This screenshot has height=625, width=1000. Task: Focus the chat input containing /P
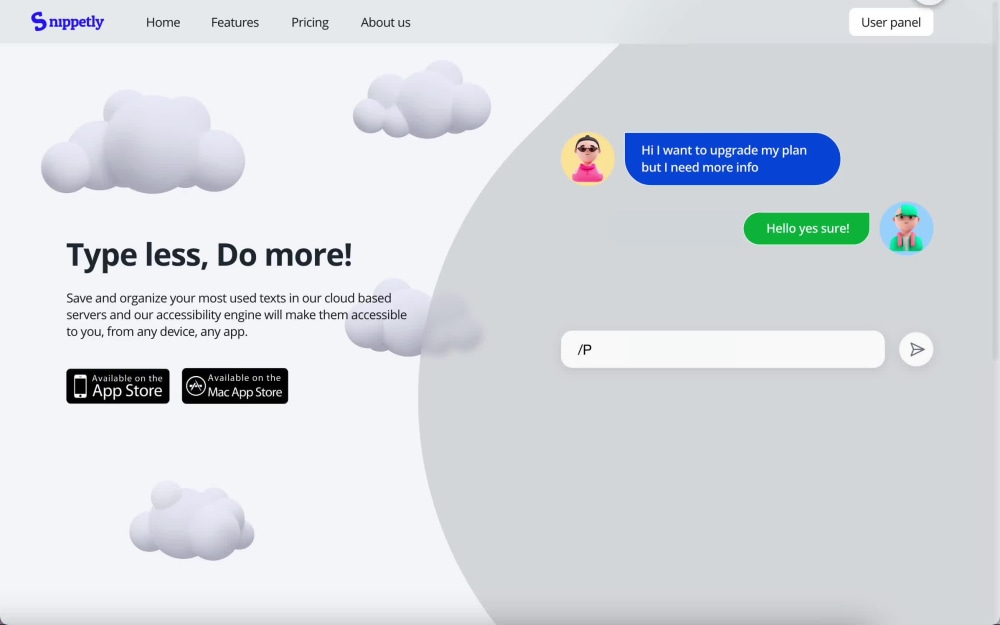722,349
